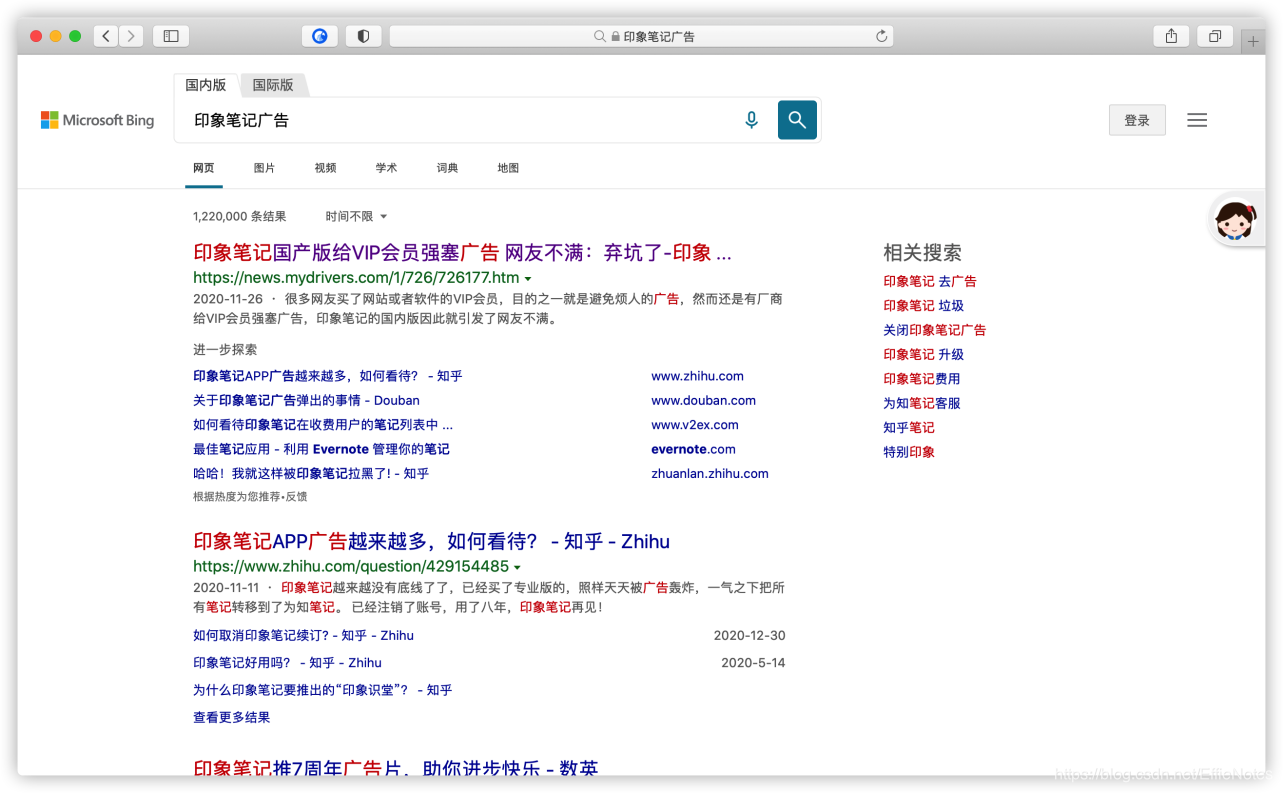Focus the Bing search input box
1283x793 pixels.
tap(460, 120)
